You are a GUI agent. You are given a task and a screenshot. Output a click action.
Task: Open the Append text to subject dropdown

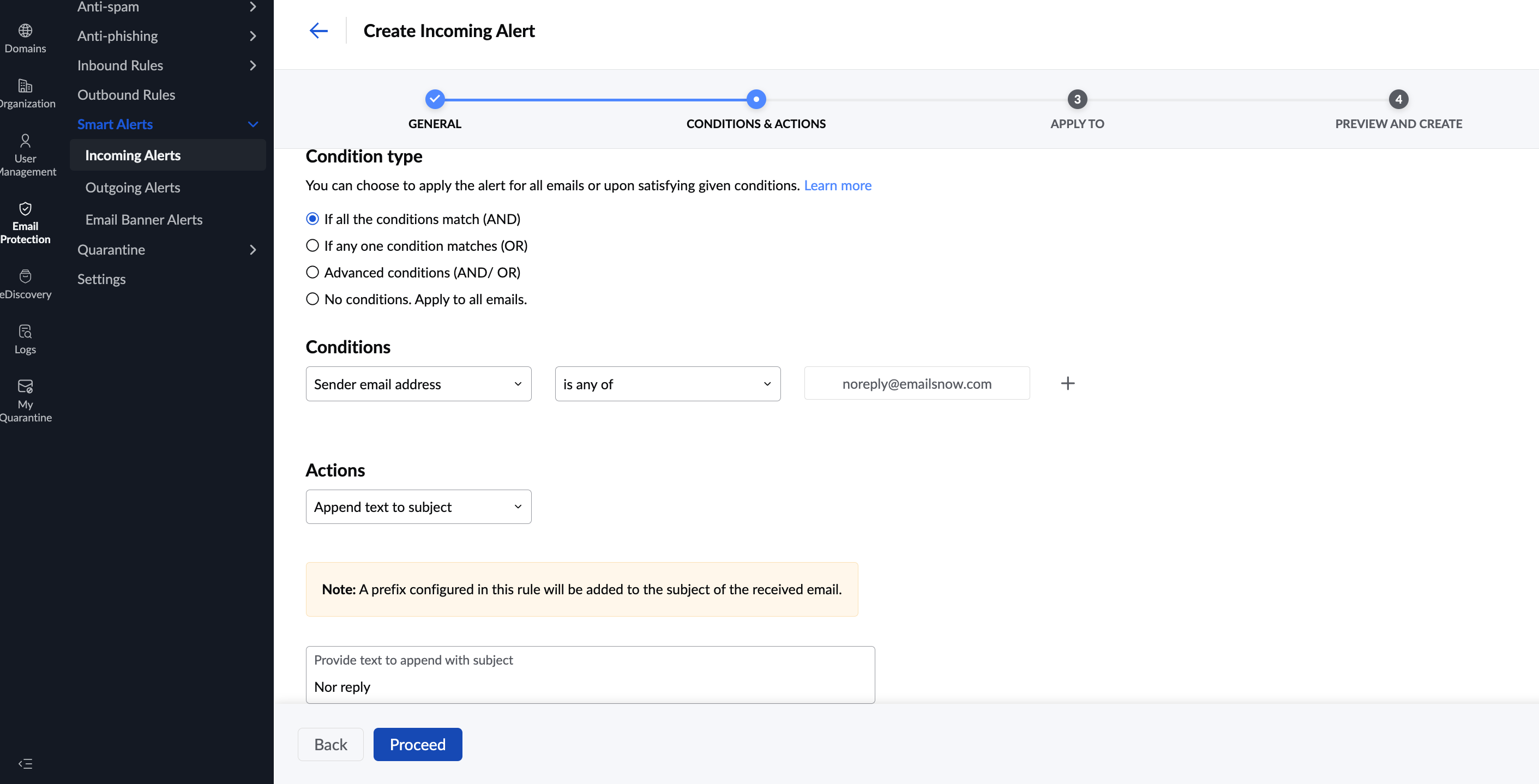click(418, 507)
